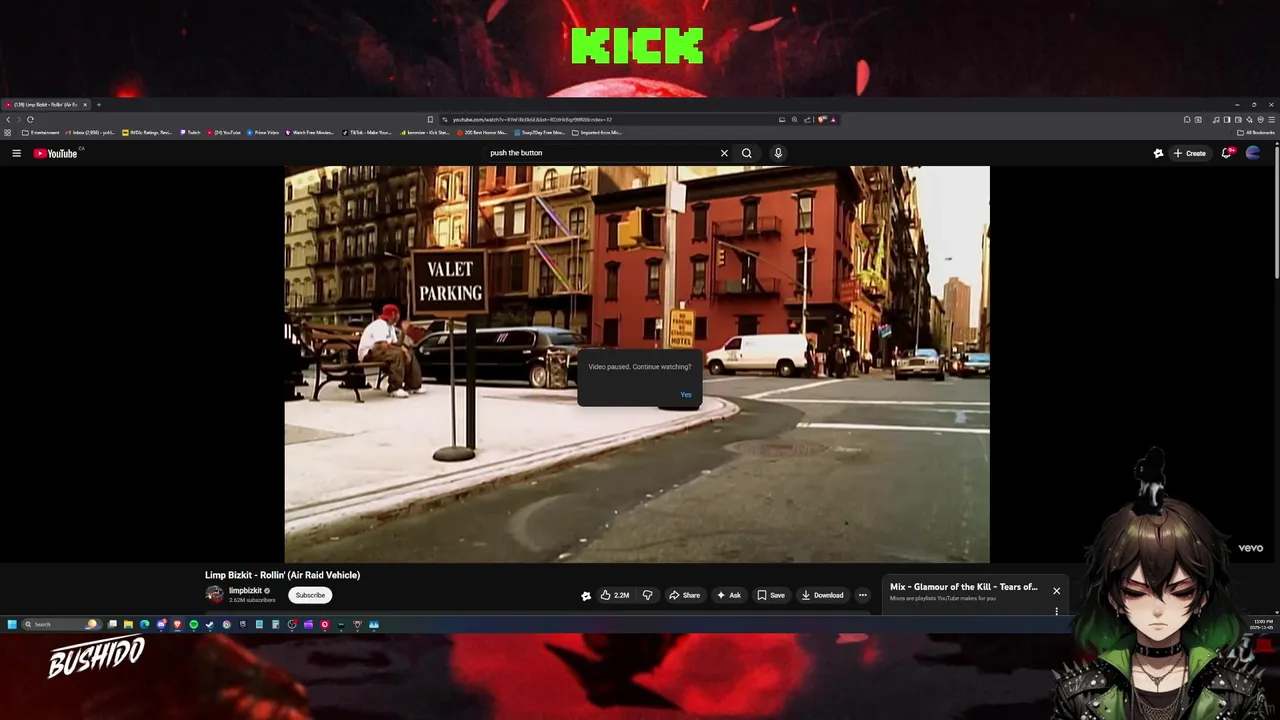The image size is (1280, 720).
Task: Close the Mix playlist panel
Action: [1056, 590]
